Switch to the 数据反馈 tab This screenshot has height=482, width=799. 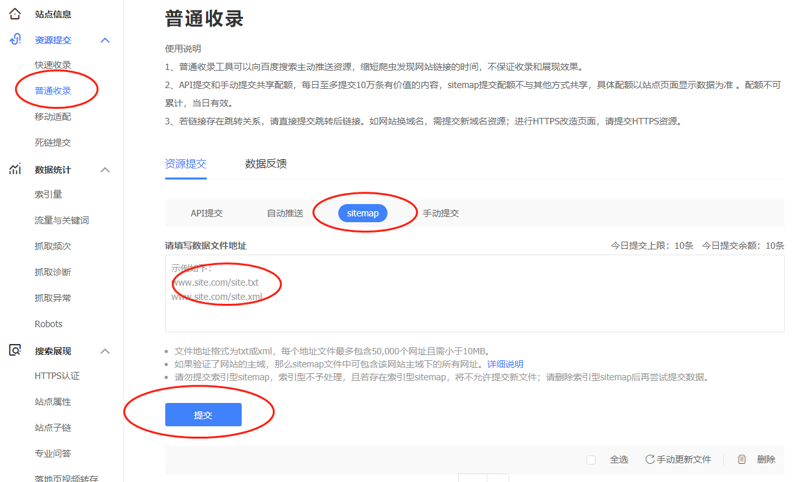pyautogui.click(x=266, y=164)
